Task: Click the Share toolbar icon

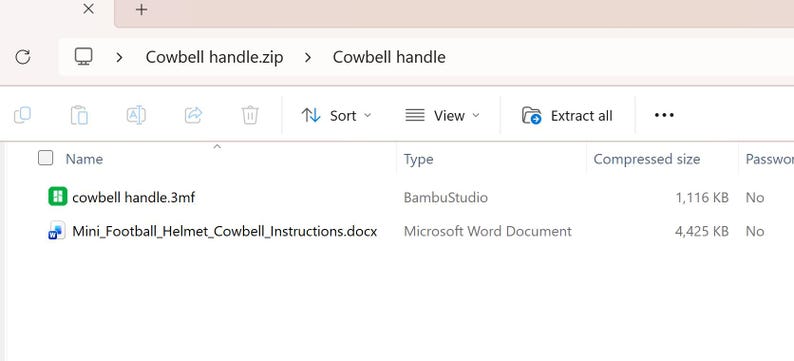Action: click(x=193, y=115)
